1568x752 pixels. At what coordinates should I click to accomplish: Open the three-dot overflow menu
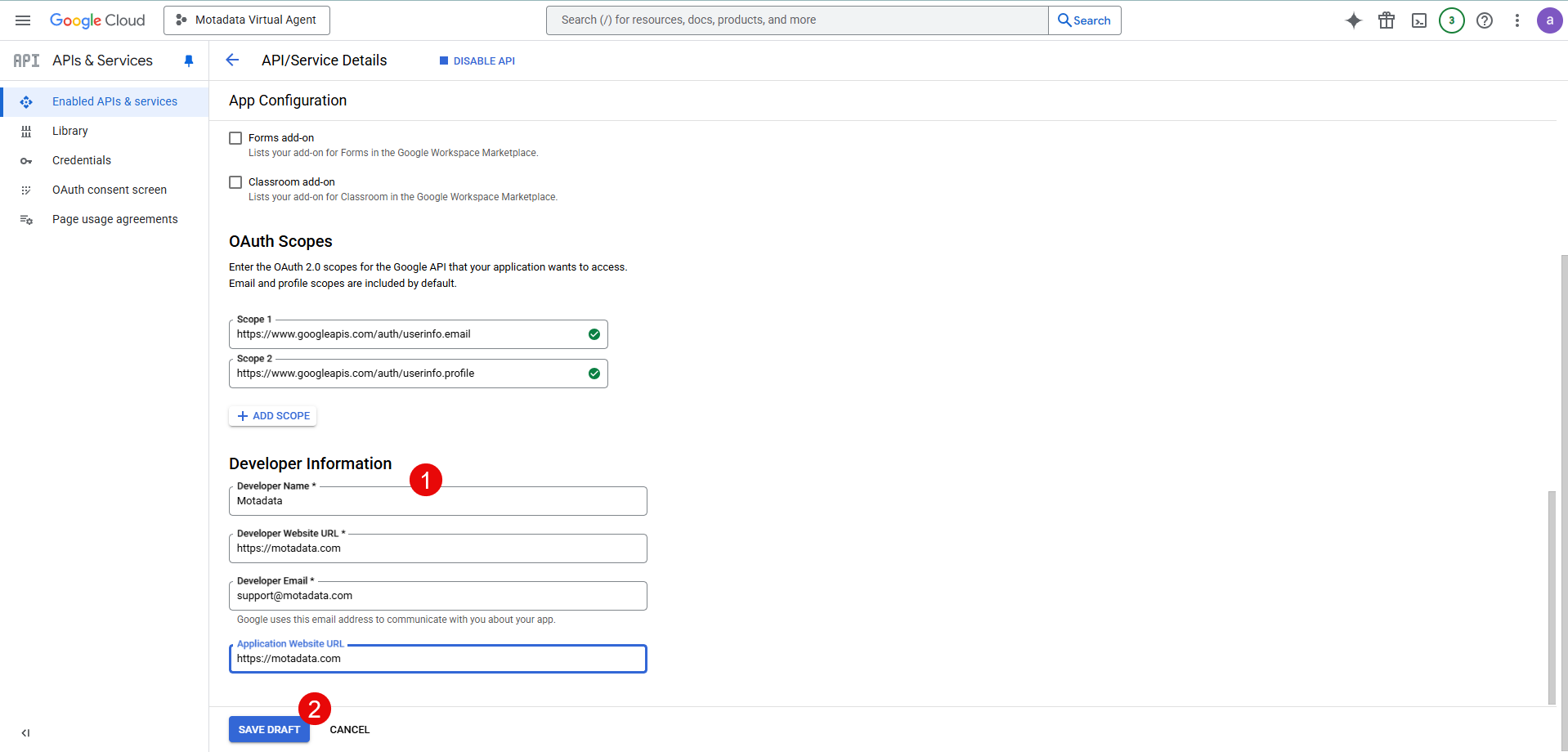click(1517, 20)
